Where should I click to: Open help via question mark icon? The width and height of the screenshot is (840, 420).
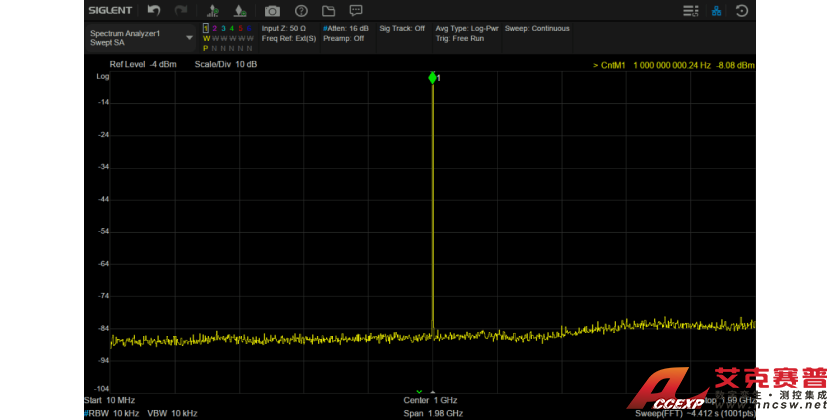300,11
